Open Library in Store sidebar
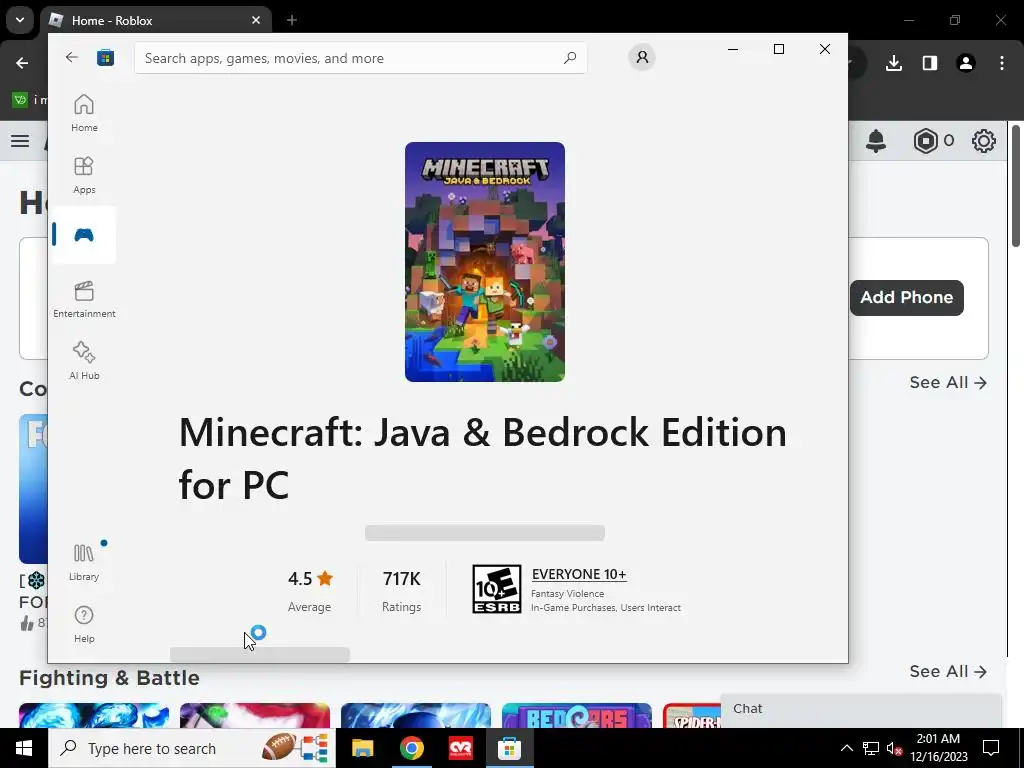The image size is (1024, 768). pos(84,562)
